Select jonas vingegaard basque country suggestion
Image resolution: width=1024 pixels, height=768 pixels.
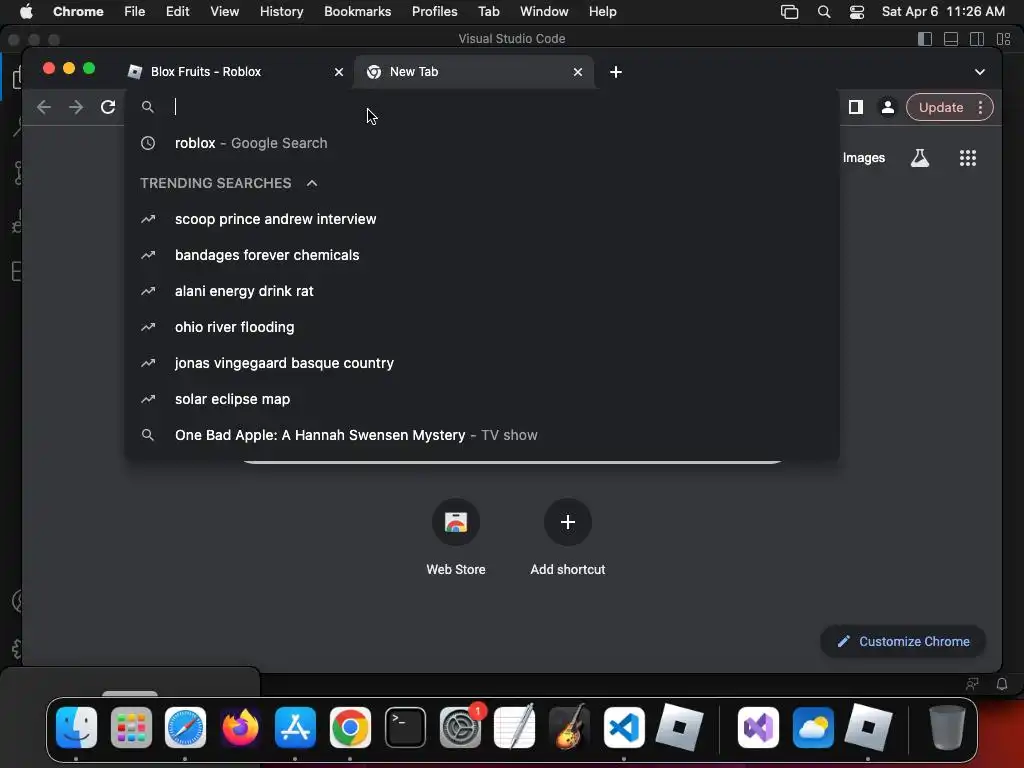(482, 363)
